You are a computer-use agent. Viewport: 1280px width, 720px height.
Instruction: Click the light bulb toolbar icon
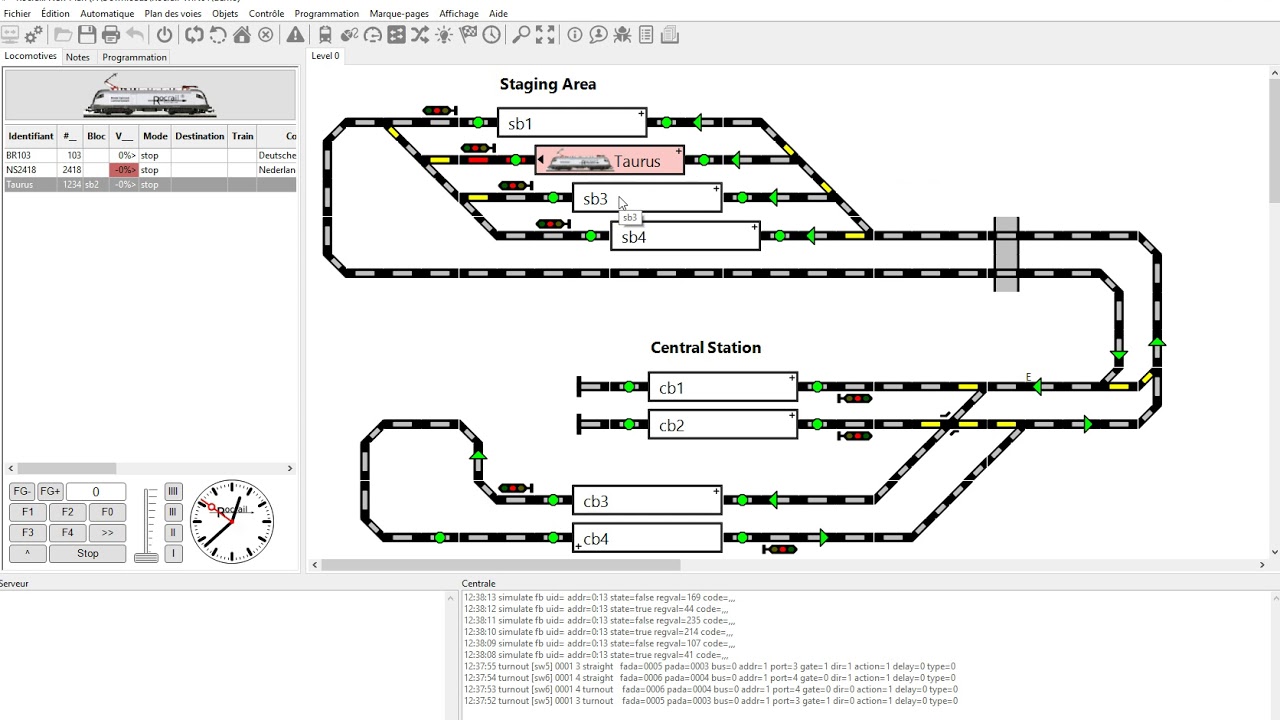[444, 35]
